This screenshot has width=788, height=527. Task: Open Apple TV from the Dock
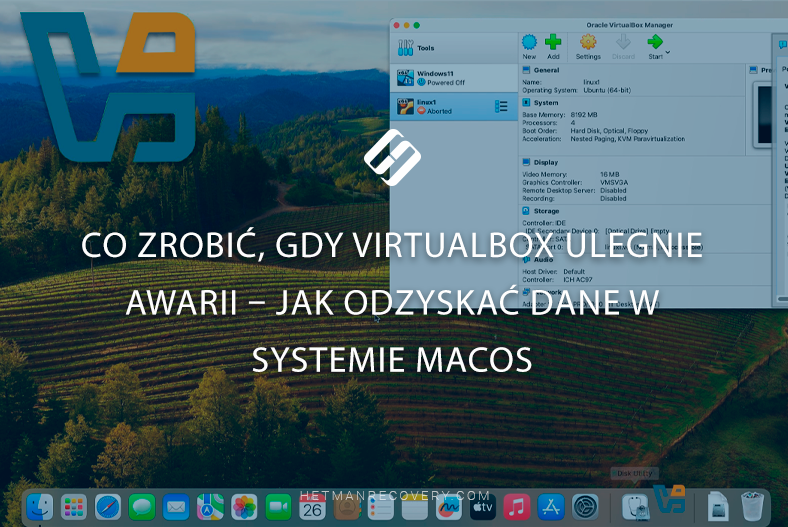483,506
